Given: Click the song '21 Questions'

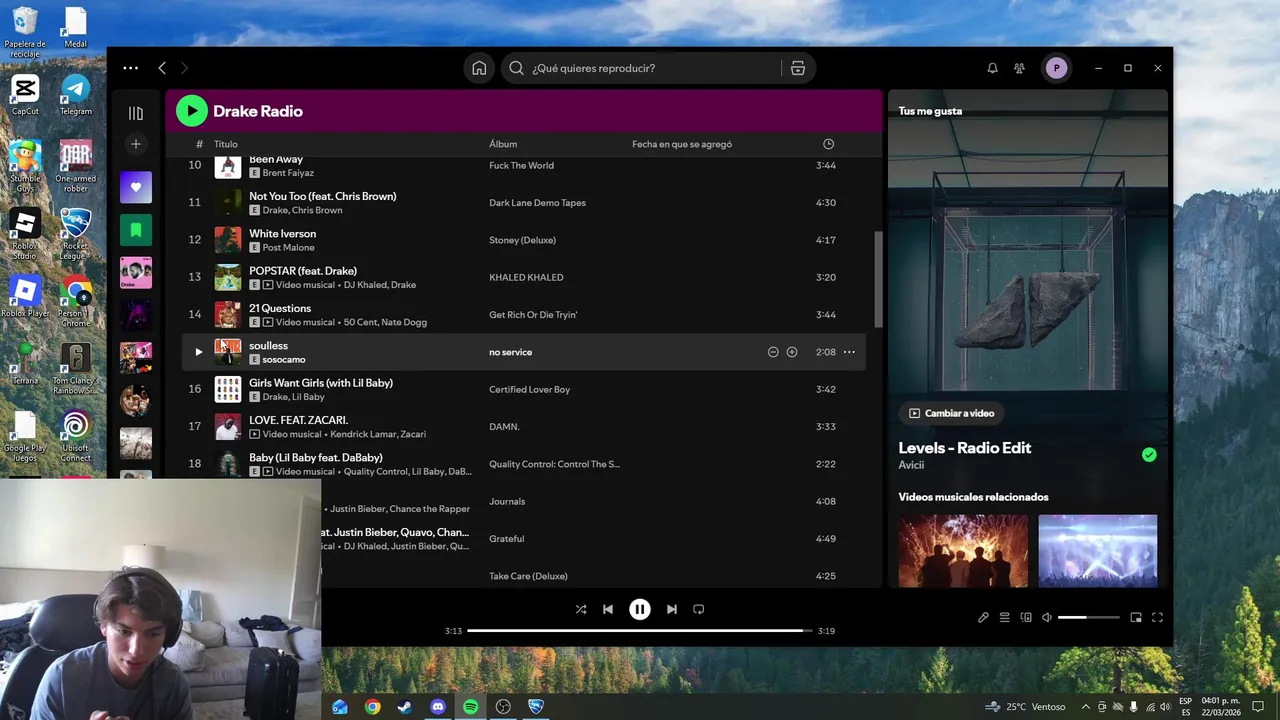Looking at the screenshot, I should coord(280,308).
